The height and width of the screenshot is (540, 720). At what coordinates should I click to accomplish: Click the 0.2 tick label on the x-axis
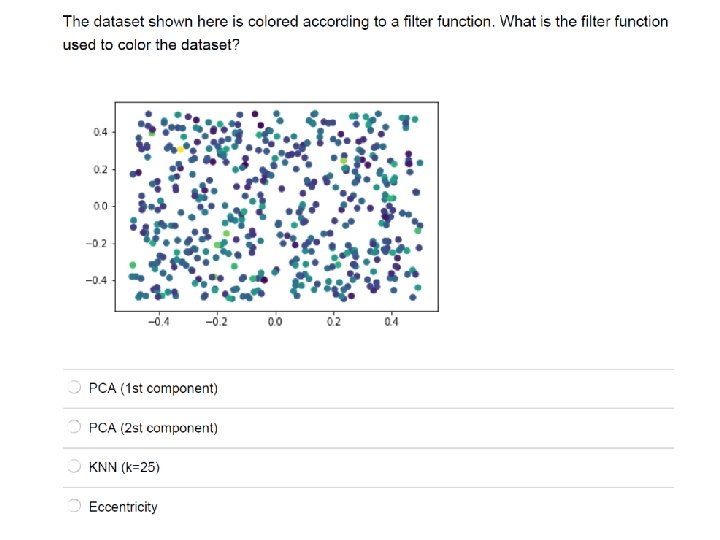tap(333, 322)
